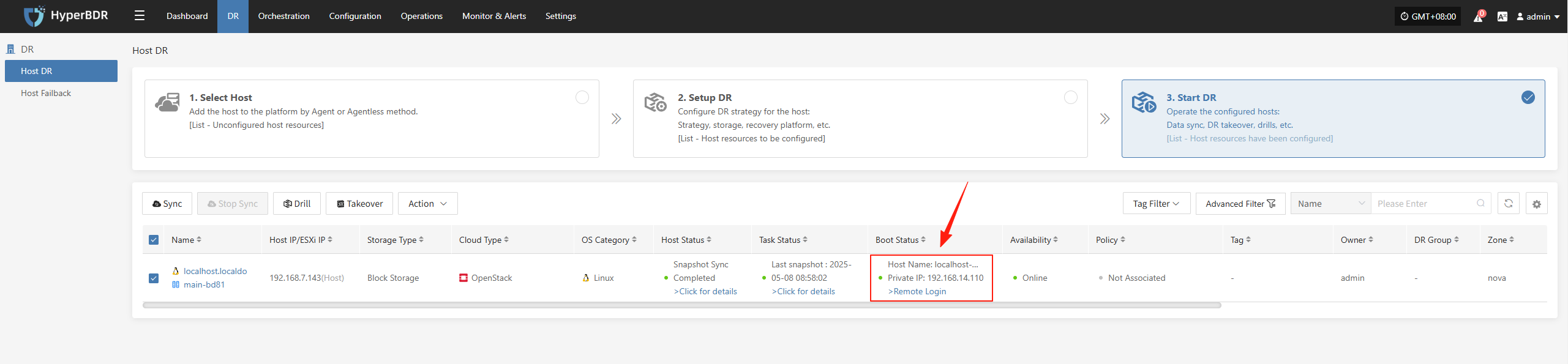Image resolution: width=1568 pixels, height=364 pixels.
Task: Click the Remote Login link
Action: (x=917, y=291)
